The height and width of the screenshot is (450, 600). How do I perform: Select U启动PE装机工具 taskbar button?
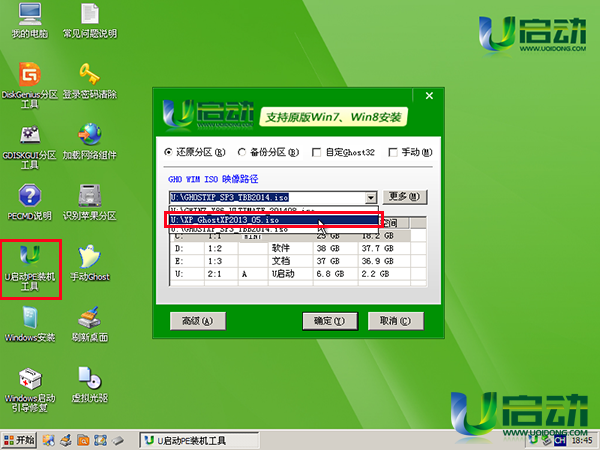[x=199, y=440]
